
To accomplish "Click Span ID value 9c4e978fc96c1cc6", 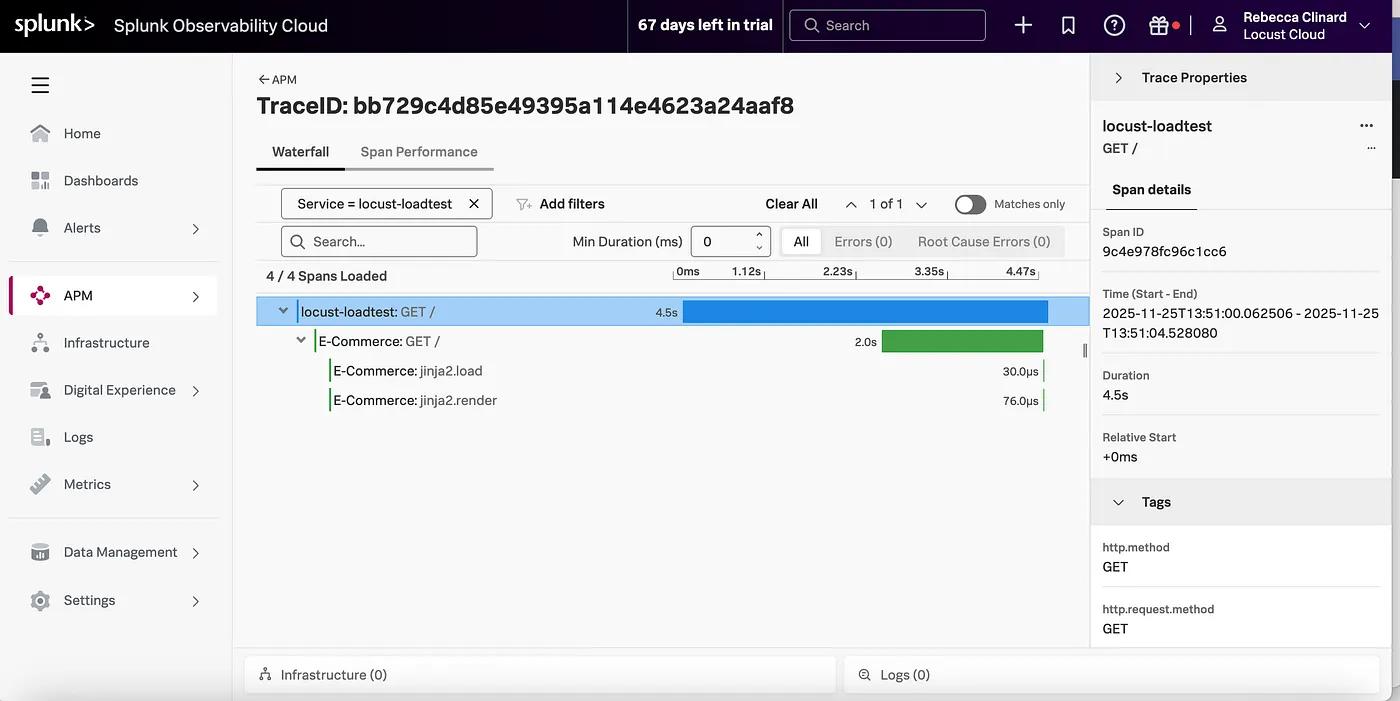I will point(1164,252).
